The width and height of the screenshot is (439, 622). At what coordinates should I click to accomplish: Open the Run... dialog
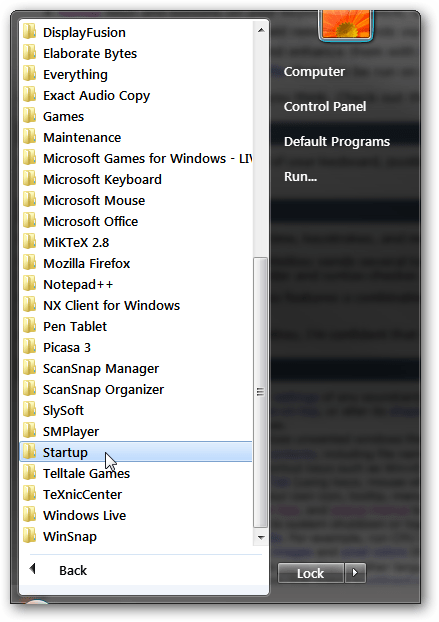[x=300, y=177]
